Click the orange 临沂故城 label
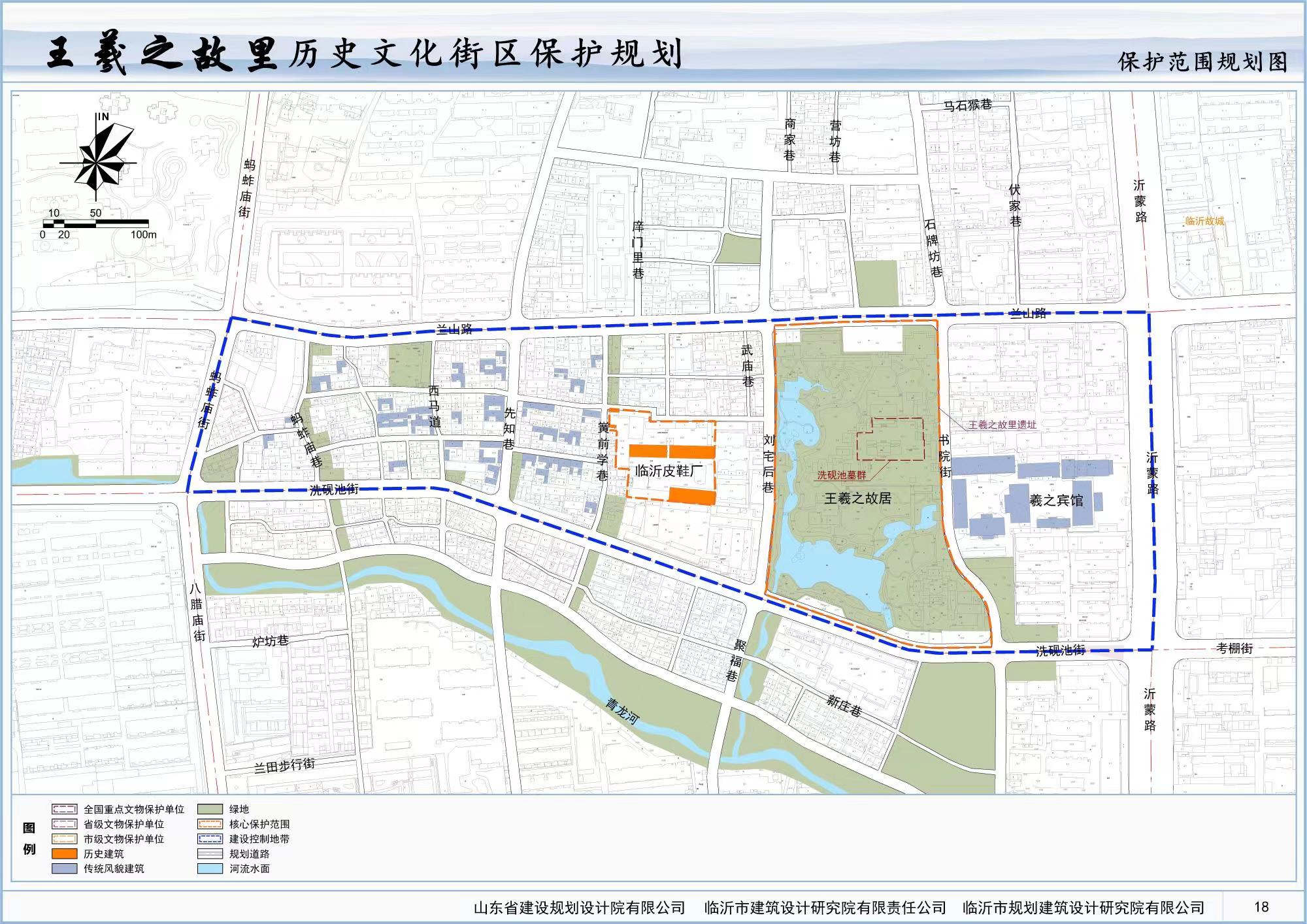Screen dimensions: 1307x924 (x=1204, y=221)
